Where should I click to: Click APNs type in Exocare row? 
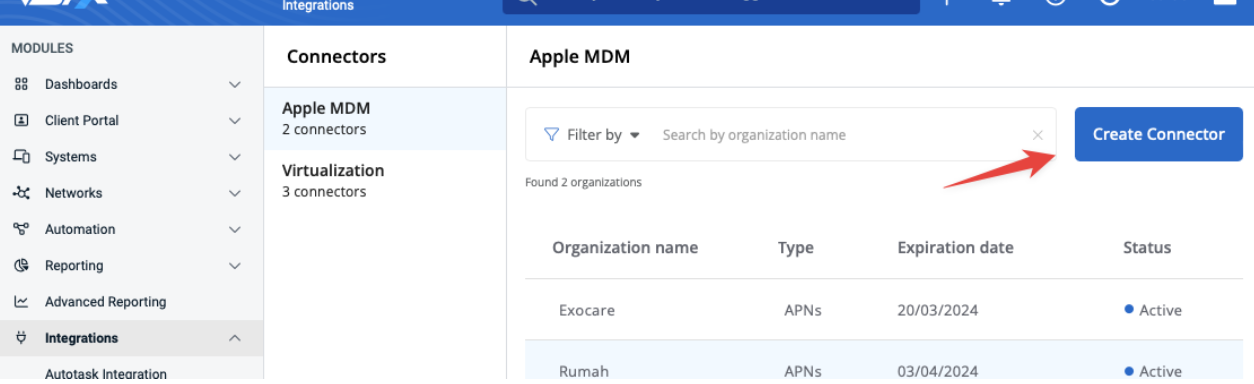803,310
